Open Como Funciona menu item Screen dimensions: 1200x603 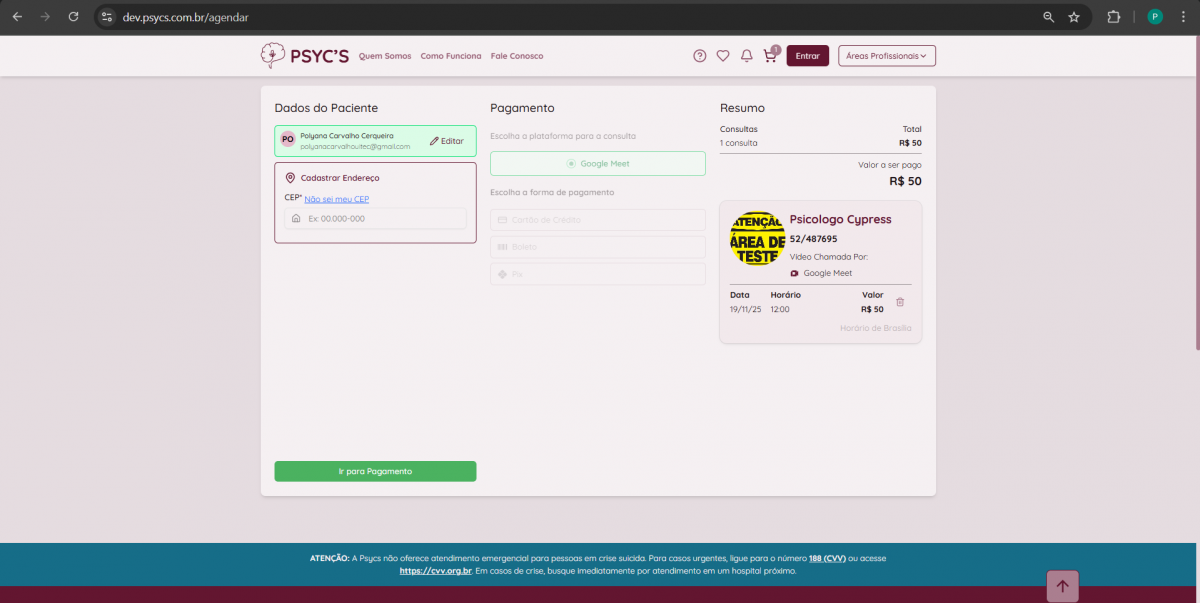click(451, 56)
